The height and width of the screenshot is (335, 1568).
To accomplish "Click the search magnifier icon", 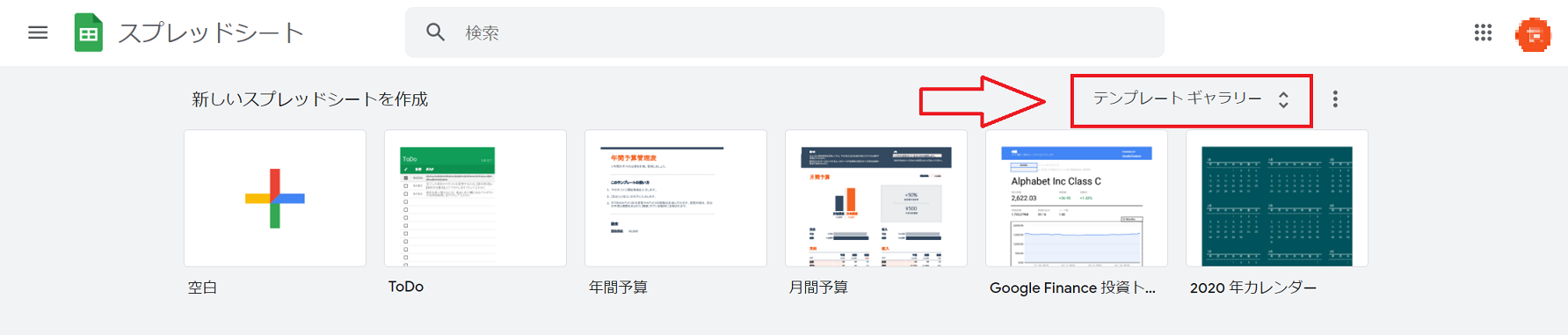I will pos(435,33).
